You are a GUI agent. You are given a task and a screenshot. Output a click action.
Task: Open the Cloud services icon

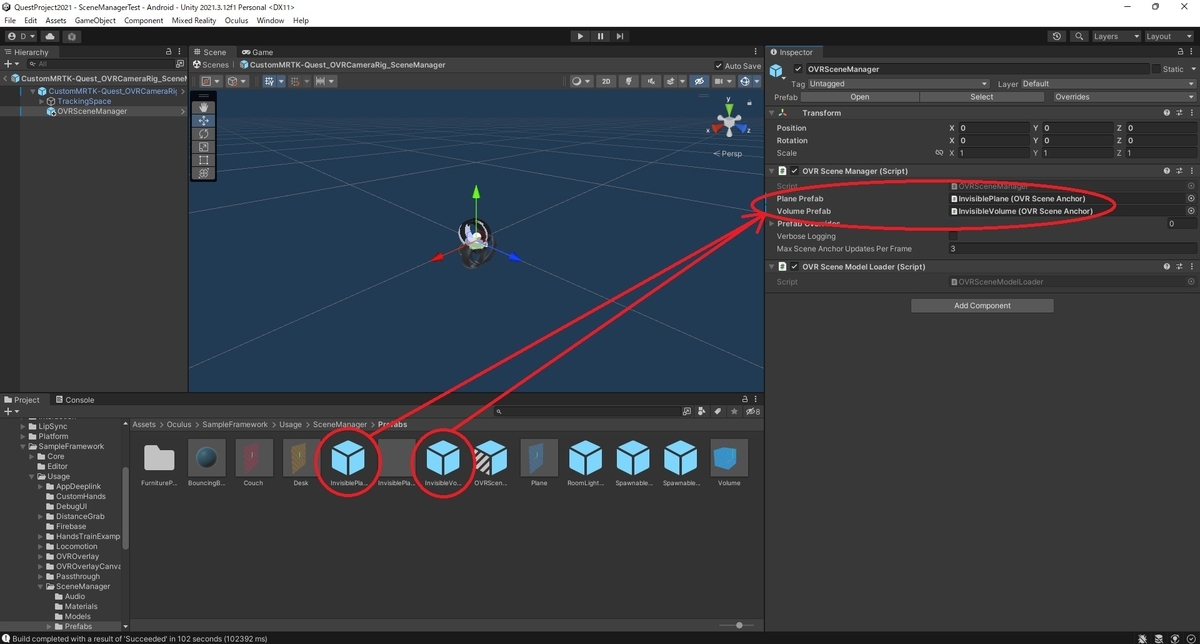50,36
